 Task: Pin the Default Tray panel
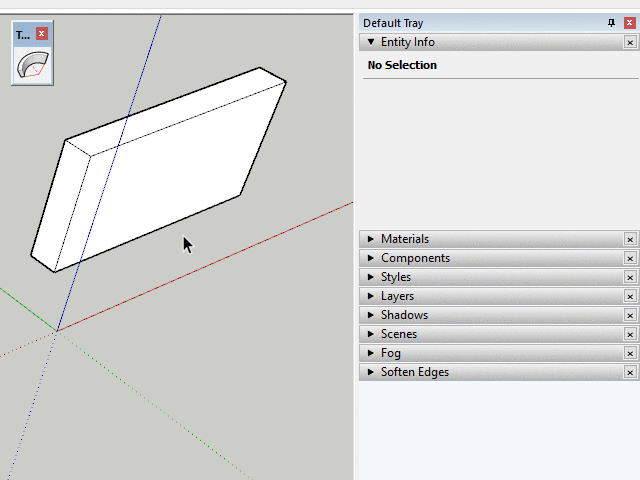612,23
